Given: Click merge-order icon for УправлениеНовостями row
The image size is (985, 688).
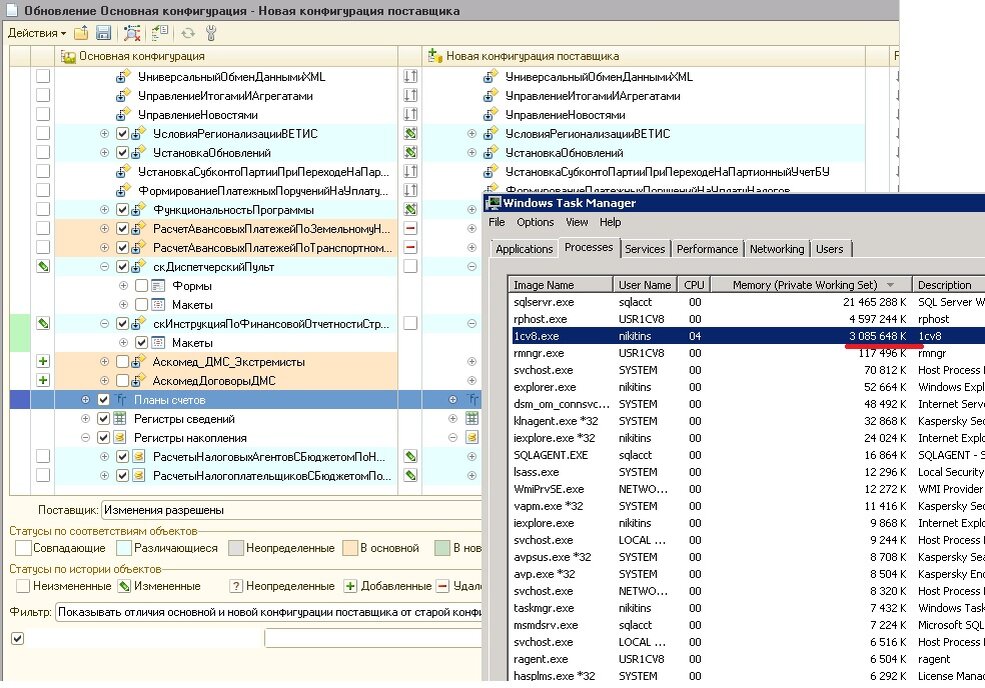Looking at the screenshot, I should (x=410, y=114).
